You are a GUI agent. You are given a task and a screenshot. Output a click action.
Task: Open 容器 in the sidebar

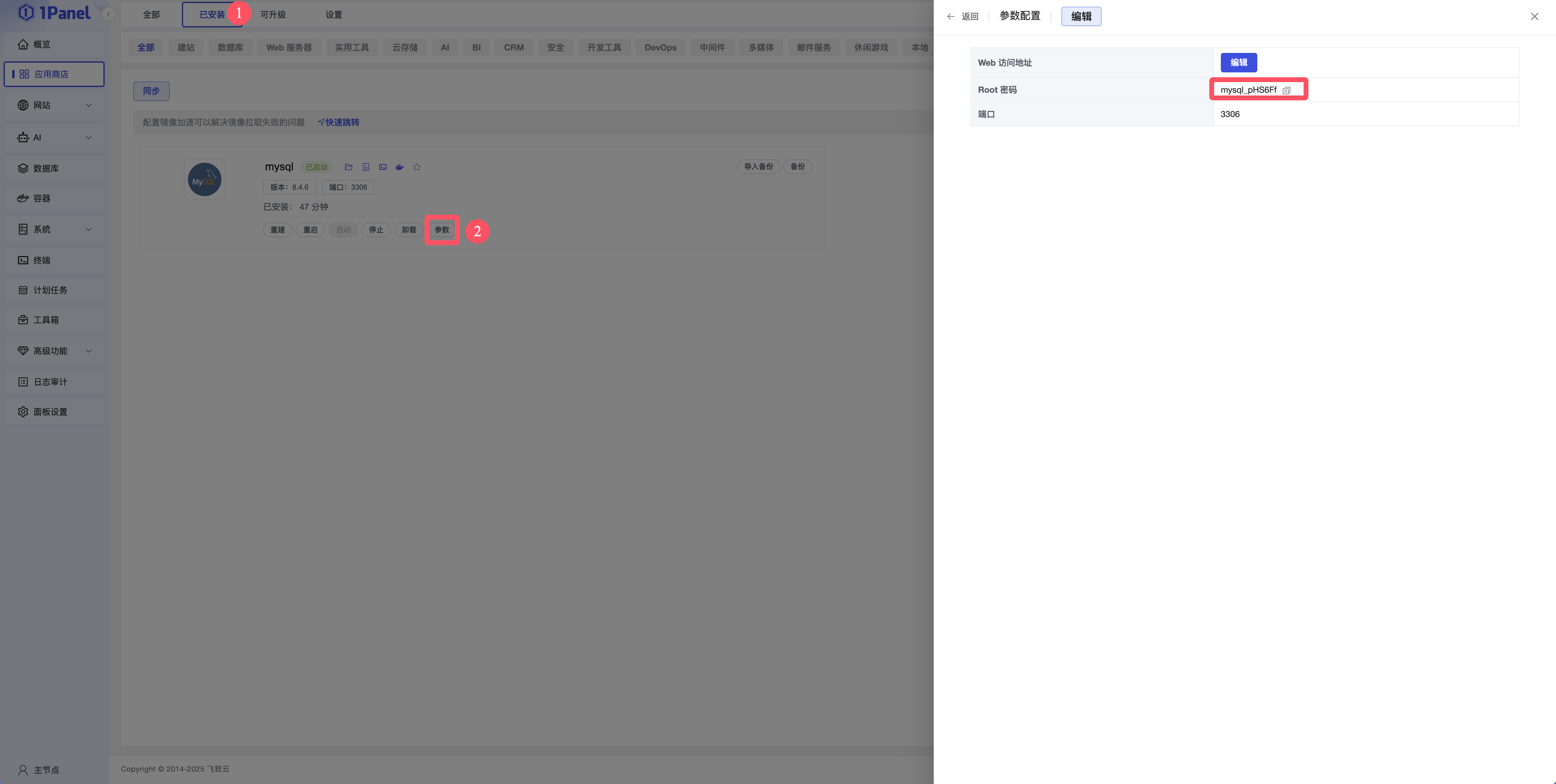click(x=42, y=199)
